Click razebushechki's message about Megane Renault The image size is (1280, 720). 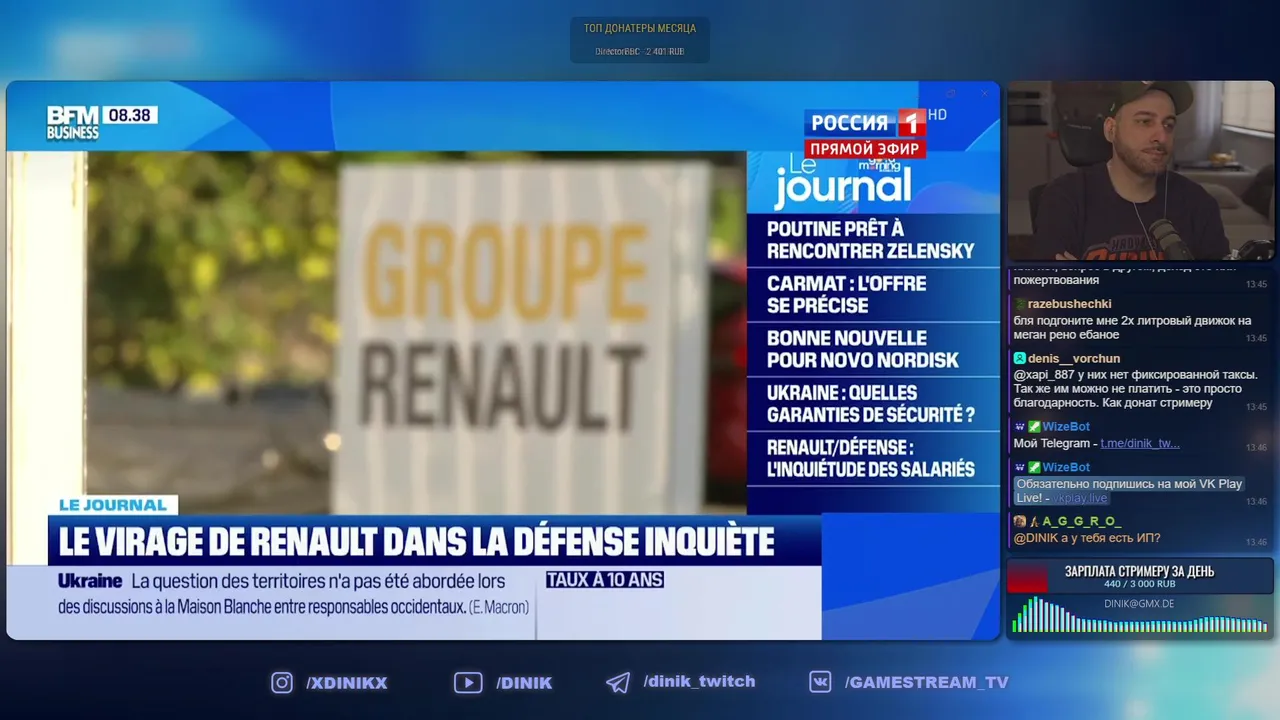(1132, 327)
